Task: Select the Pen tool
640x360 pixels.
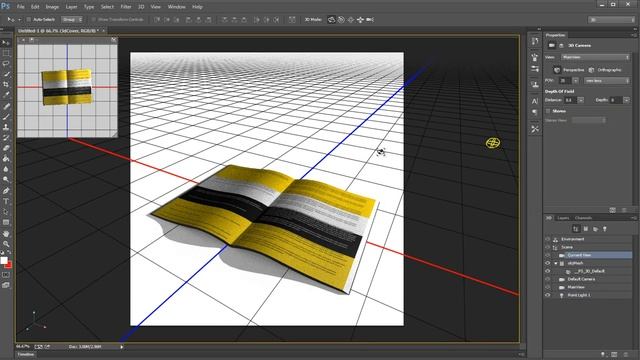Action: click(6, 191)
